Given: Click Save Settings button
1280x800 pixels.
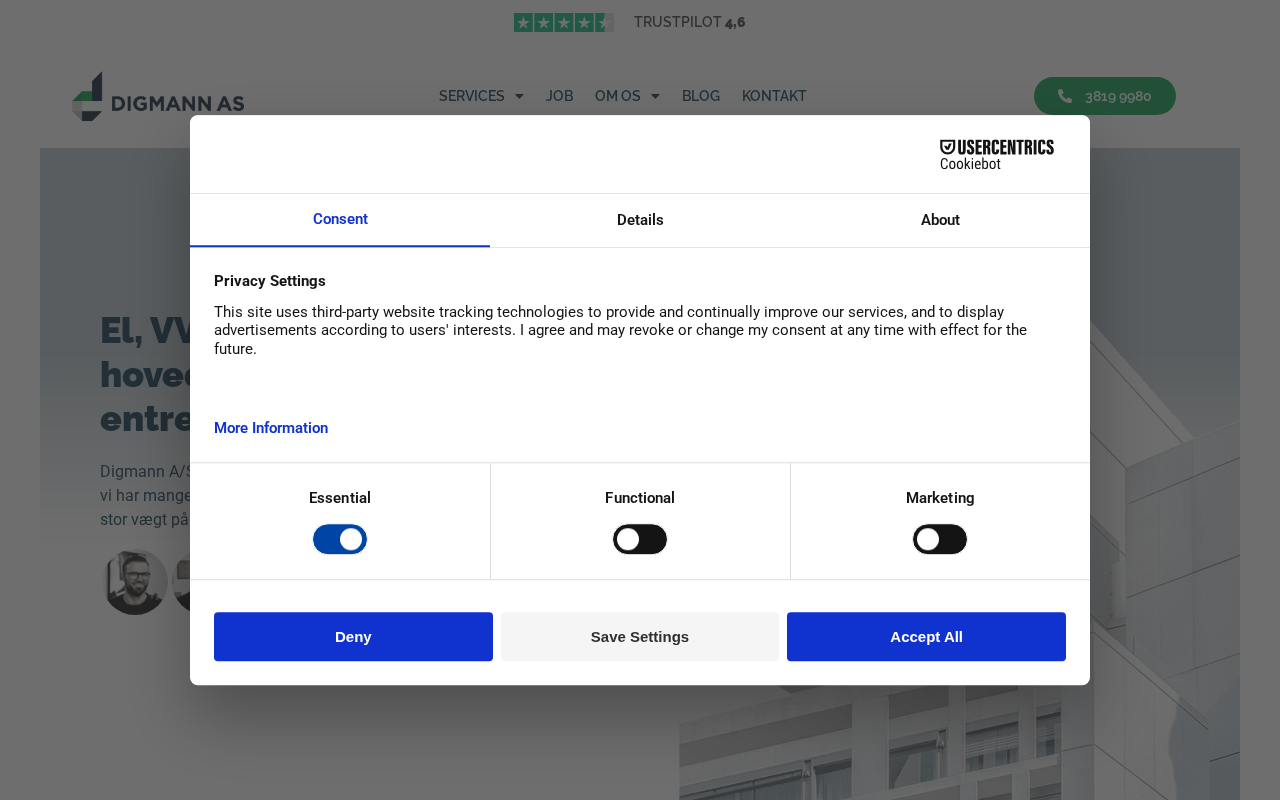Looking at the screenshot, I should 640,637.
